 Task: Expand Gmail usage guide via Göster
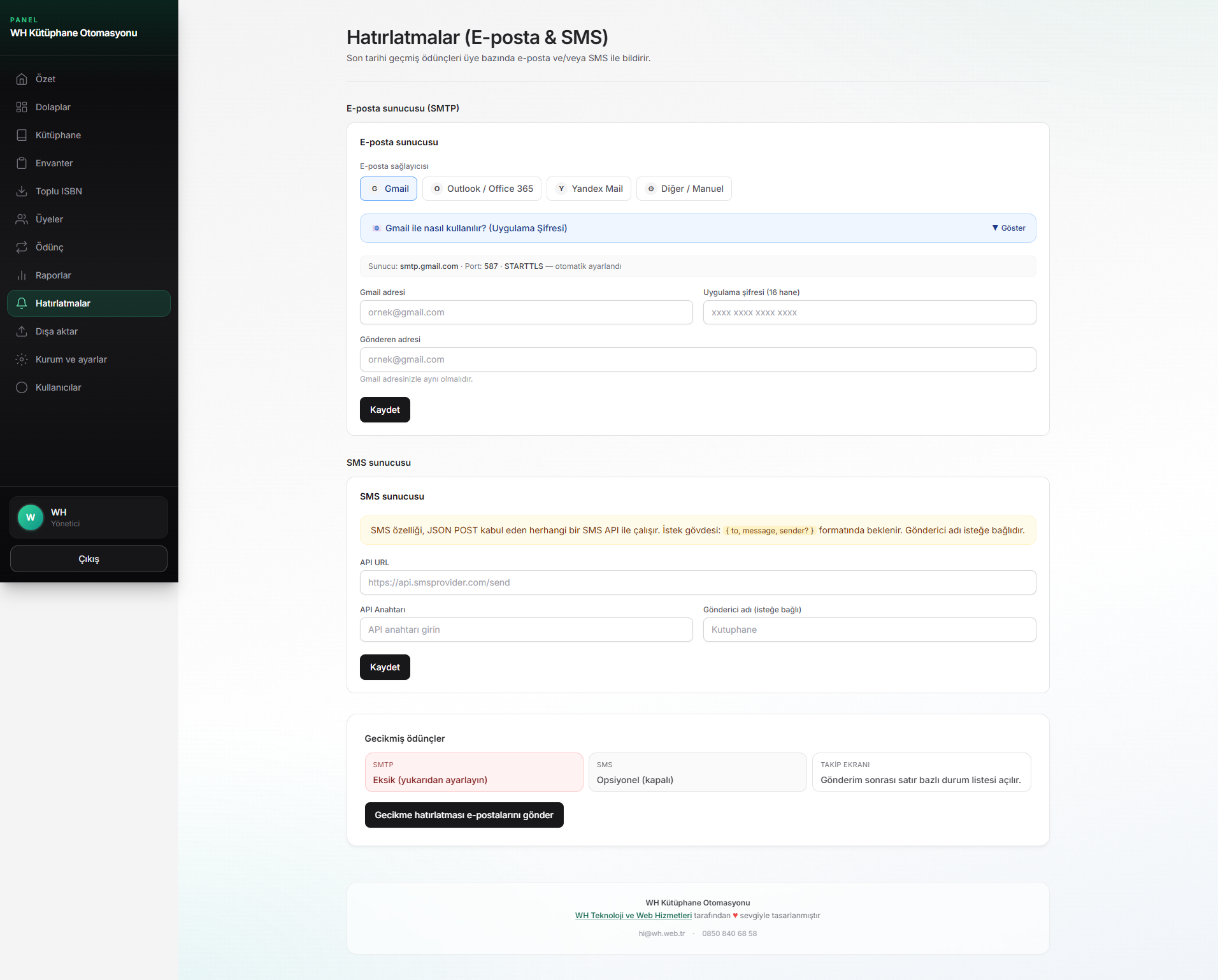click(1009, 228)
